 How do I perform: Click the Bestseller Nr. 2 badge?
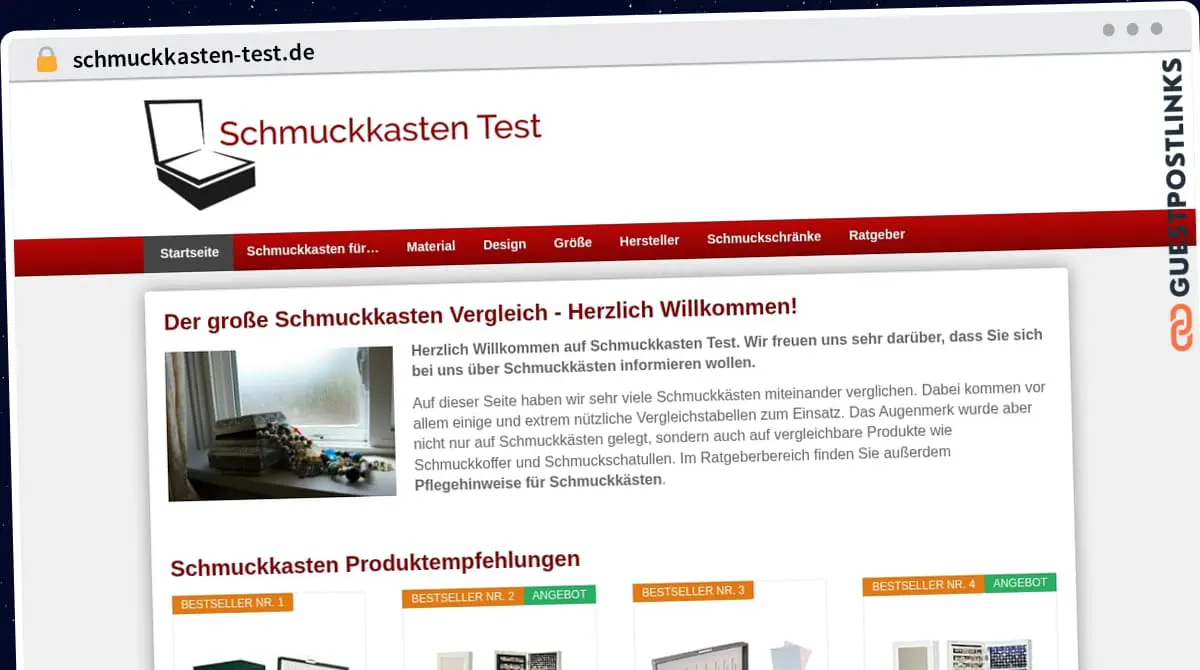[462, 597]
